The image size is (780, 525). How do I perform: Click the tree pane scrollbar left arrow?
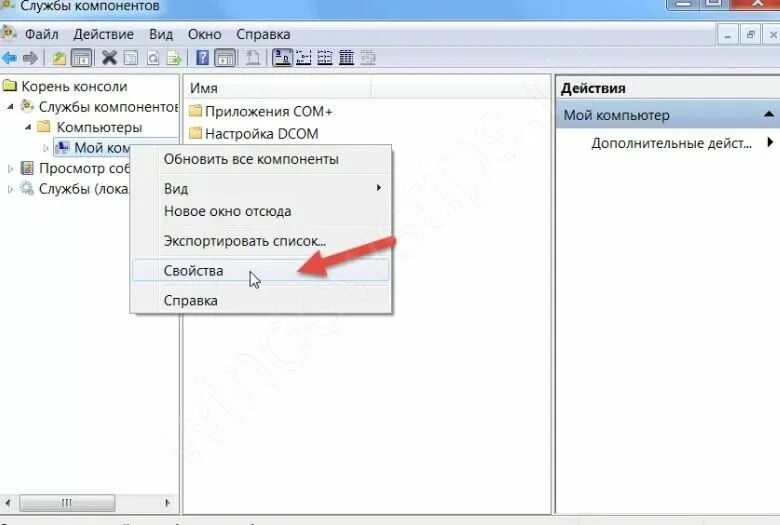point(8,503)
